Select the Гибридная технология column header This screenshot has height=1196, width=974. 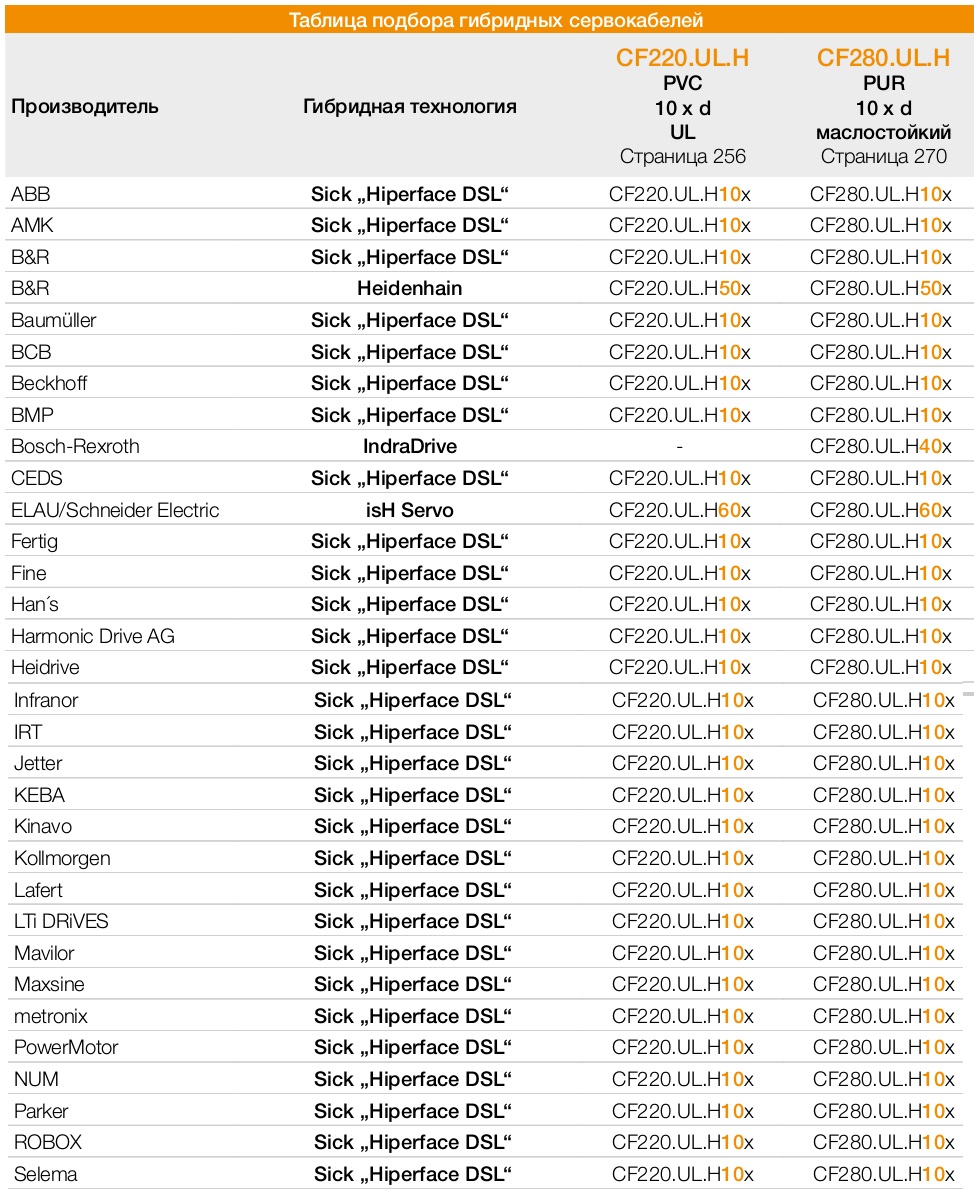point(410,107)
